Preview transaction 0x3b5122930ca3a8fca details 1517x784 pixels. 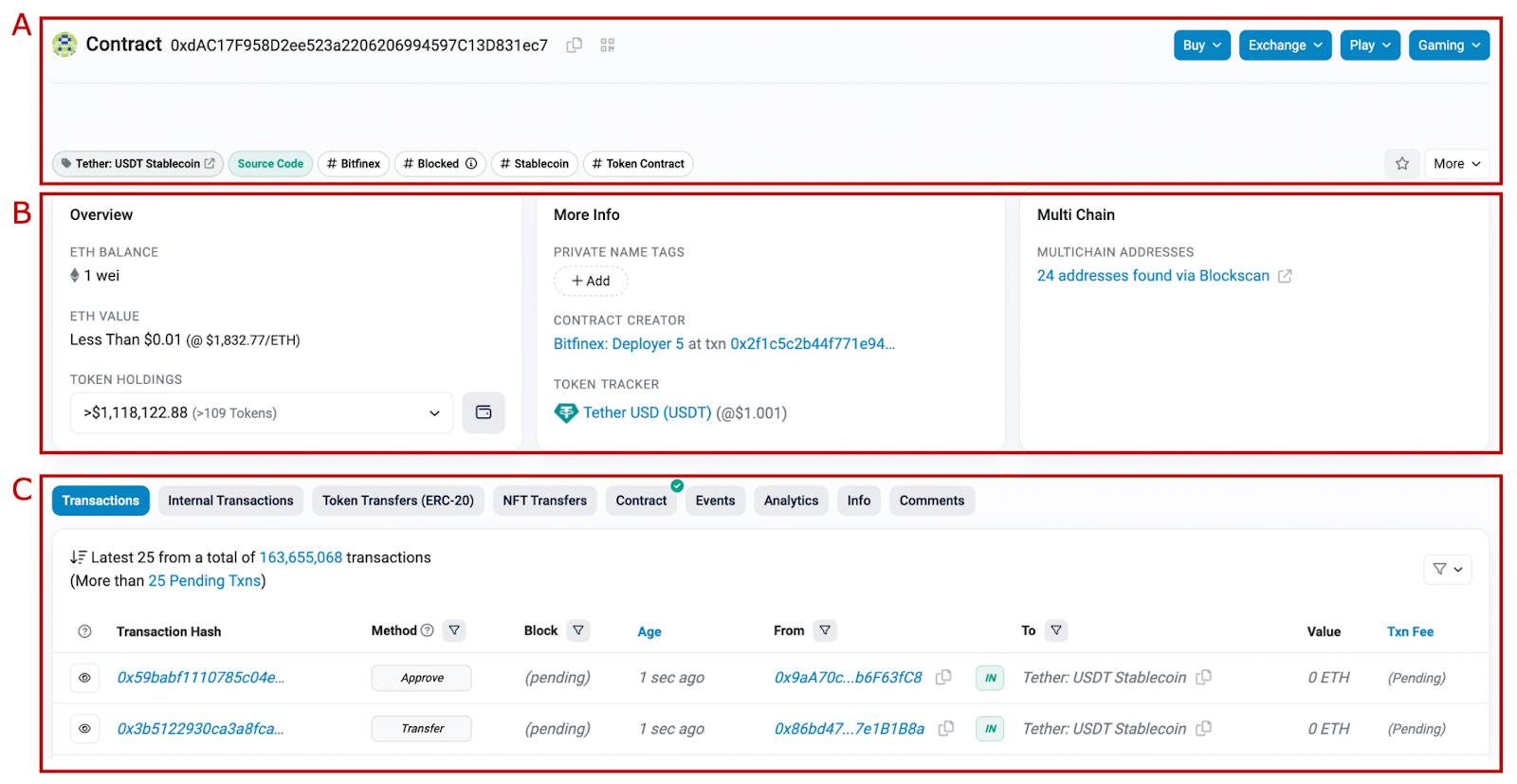pos(84,729)
